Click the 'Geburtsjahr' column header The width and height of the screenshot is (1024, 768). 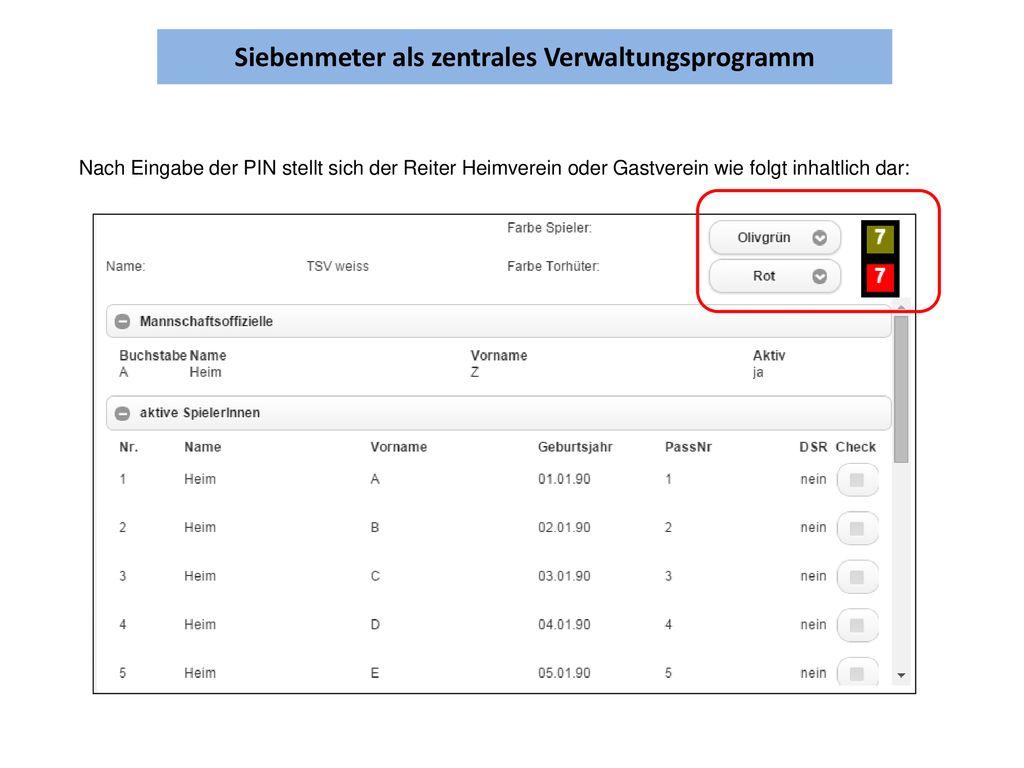click(x=575, y=447)
